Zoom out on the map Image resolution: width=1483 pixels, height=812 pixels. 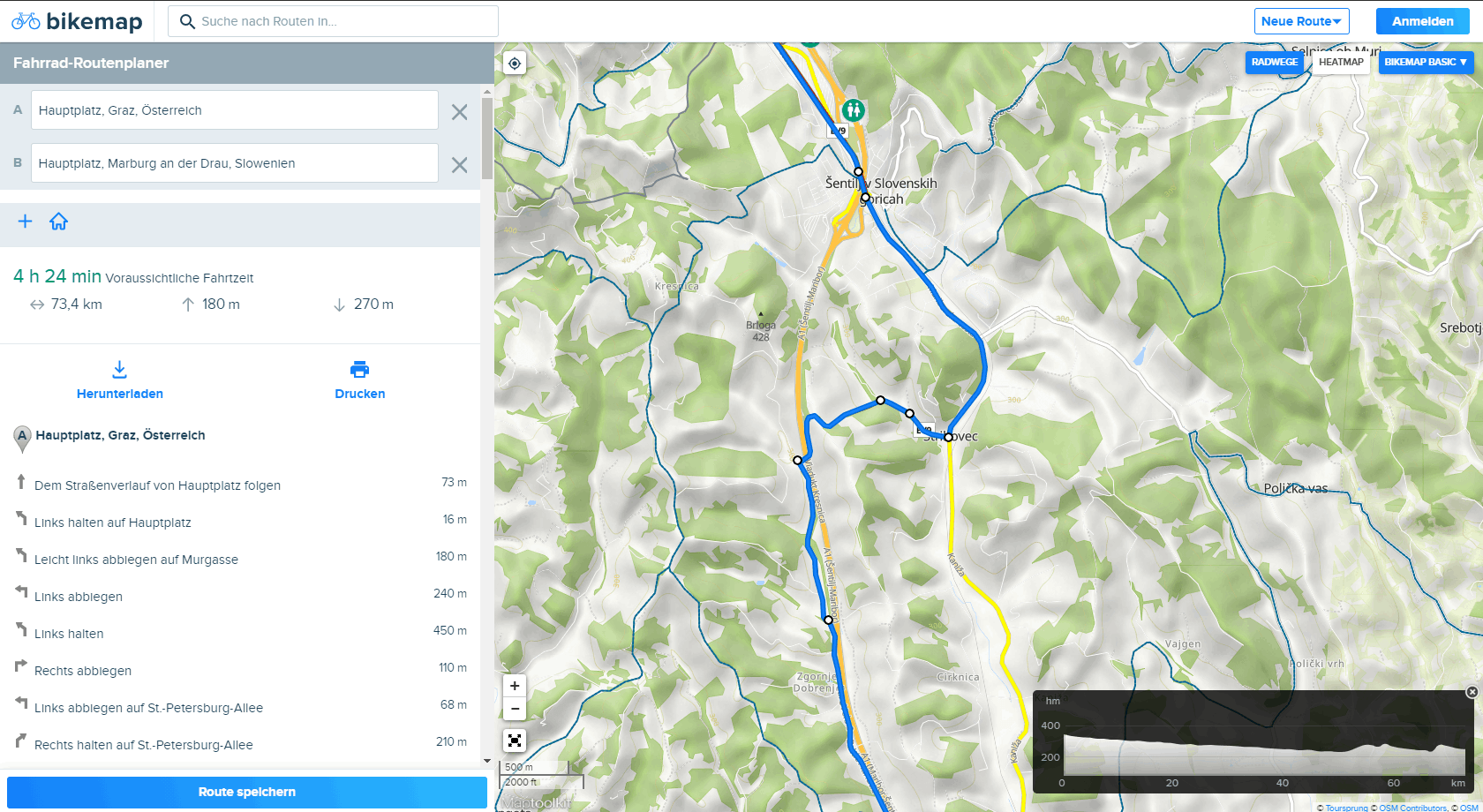[515, 709]
